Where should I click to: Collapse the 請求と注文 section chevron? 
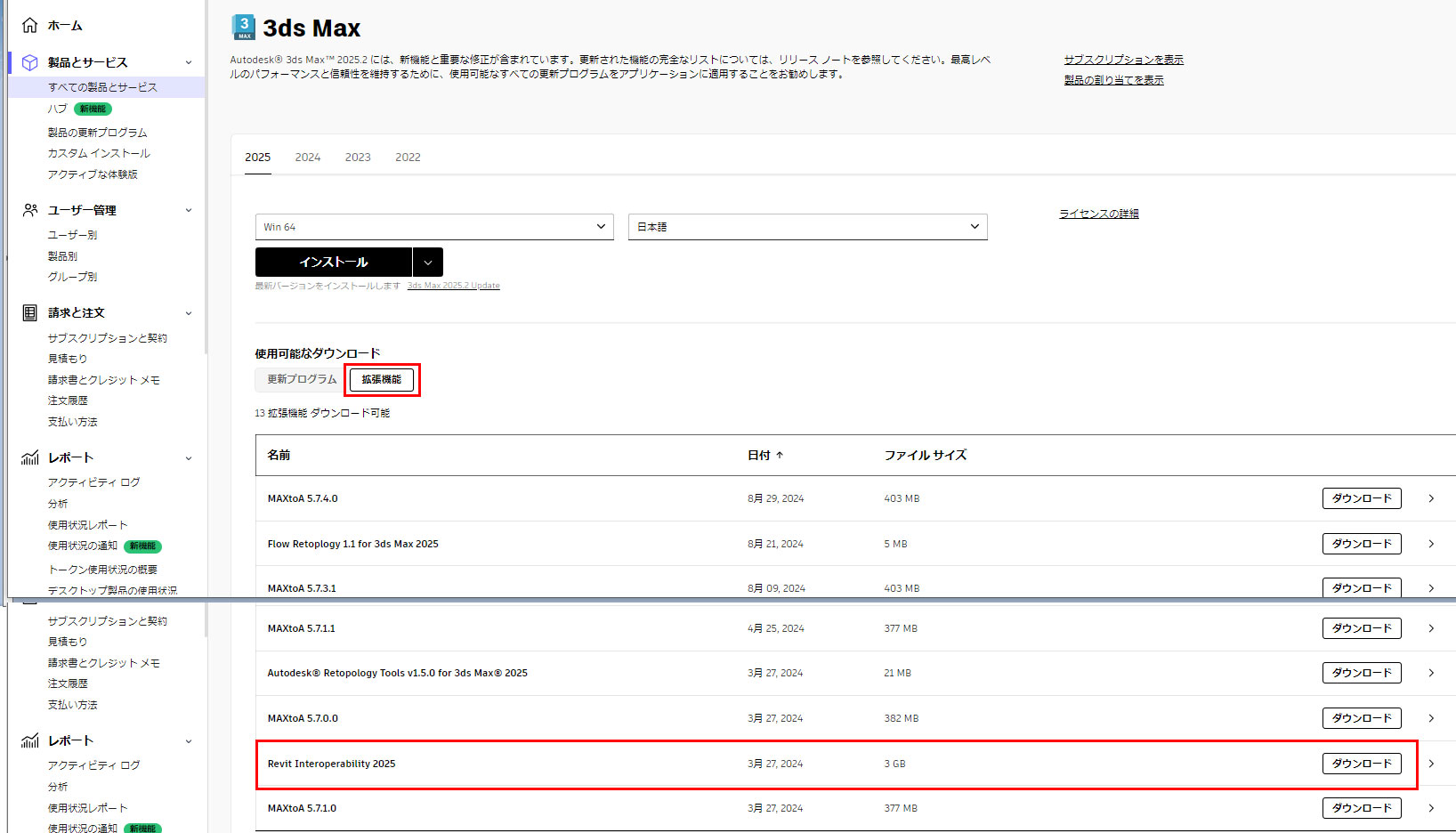pyautogui.click(x=189, y=313)
